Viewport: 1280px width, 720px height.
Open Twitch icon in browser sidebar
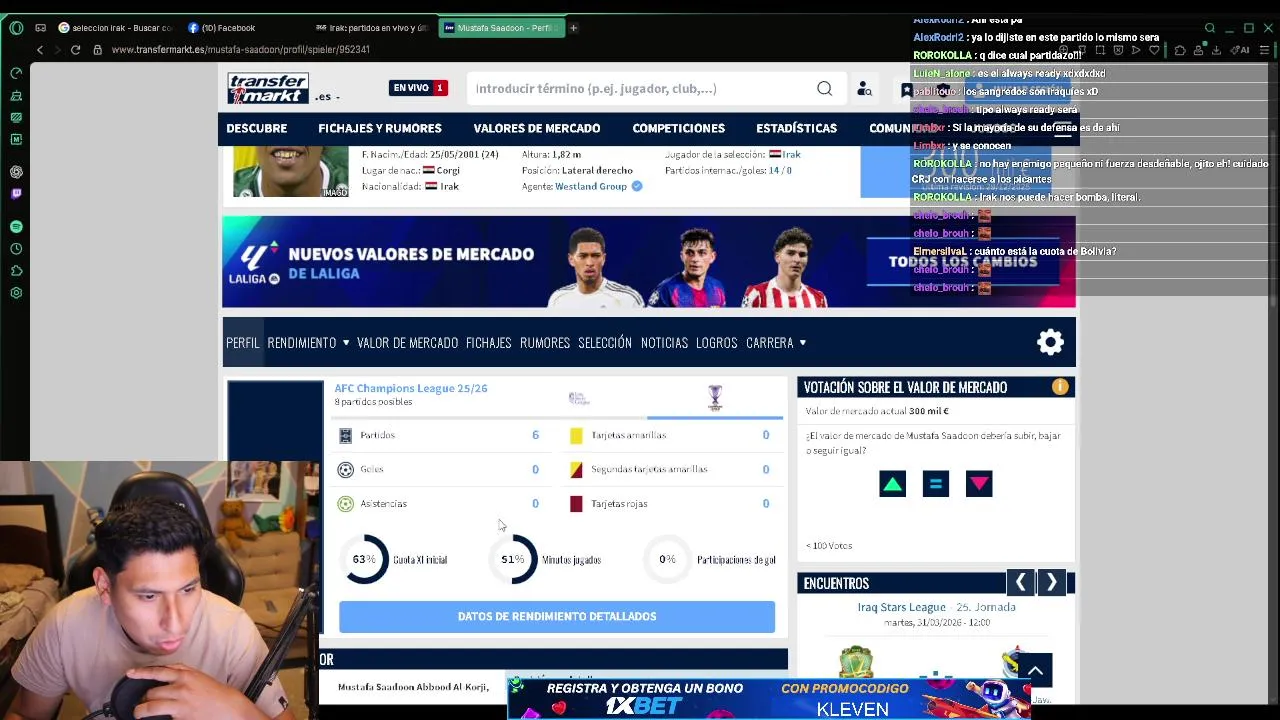(16, 194)
